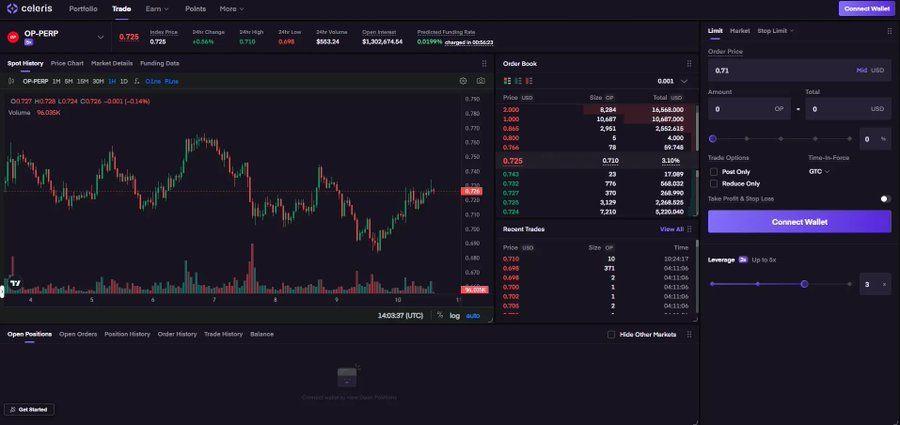The image size is (900, 425).
Task: Enable the Post Only checkbox
Action: pos(714,172)
